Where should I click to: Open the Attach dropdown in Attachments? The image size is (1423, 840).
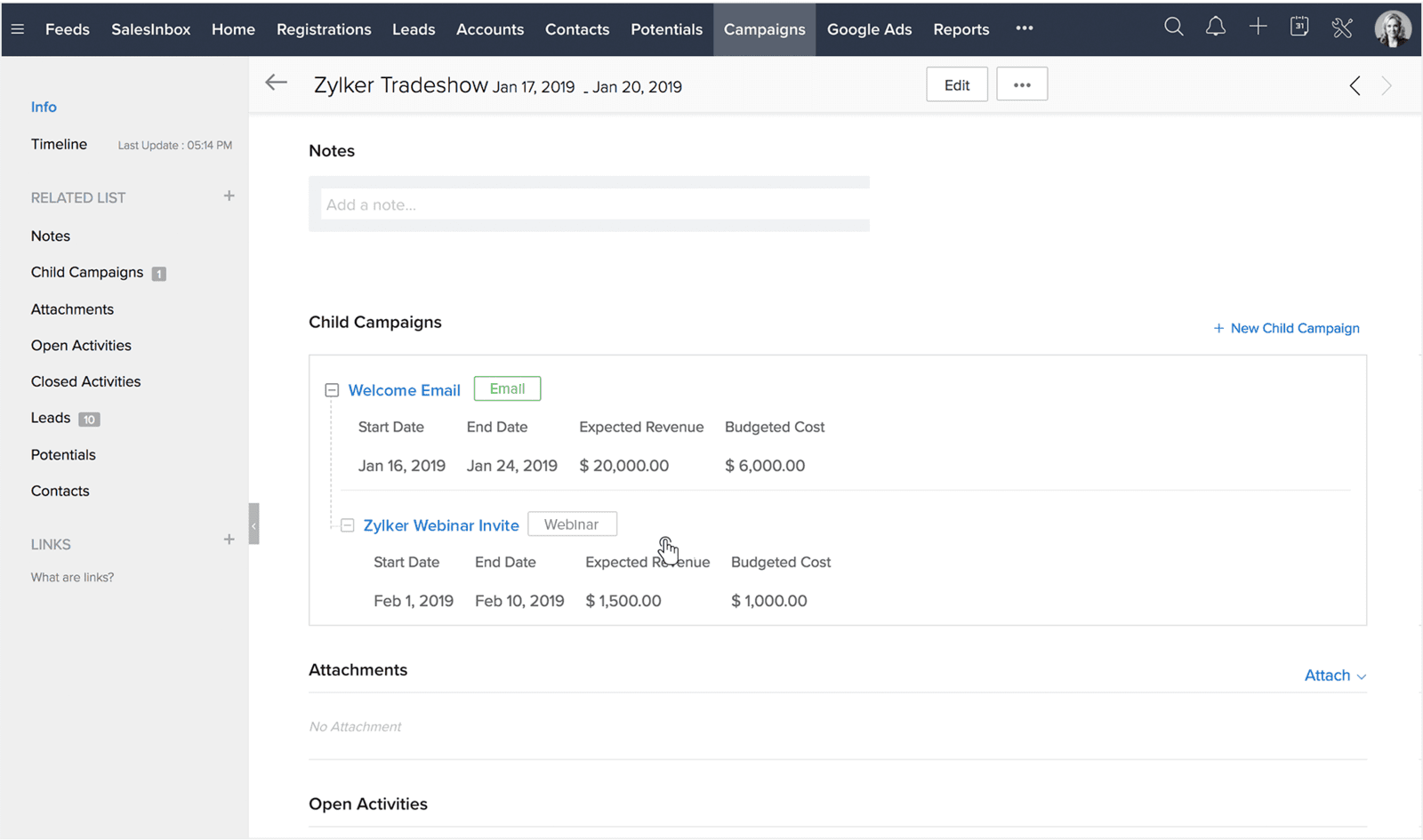pyautogui.click(x=1332, y=676)
